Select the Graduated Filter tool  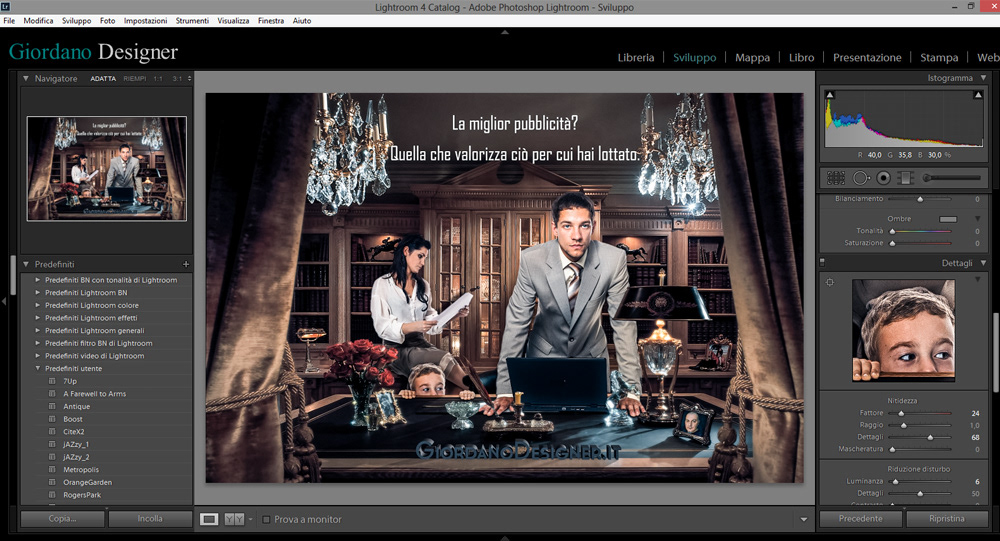(906, 178)
